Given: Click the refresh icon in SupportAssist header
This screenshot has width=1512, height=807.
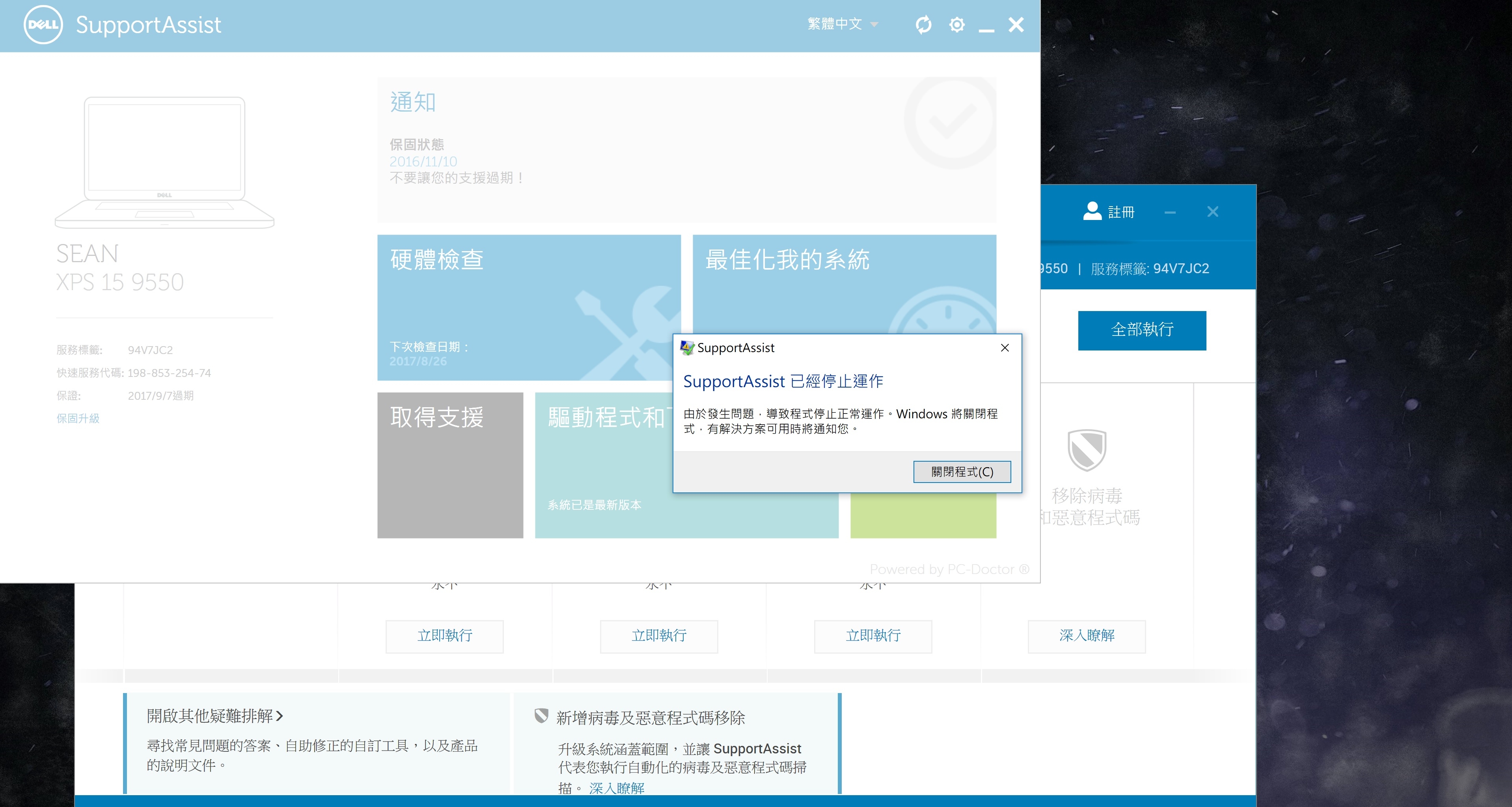Looking at the screenshot, I should point(923,25).
